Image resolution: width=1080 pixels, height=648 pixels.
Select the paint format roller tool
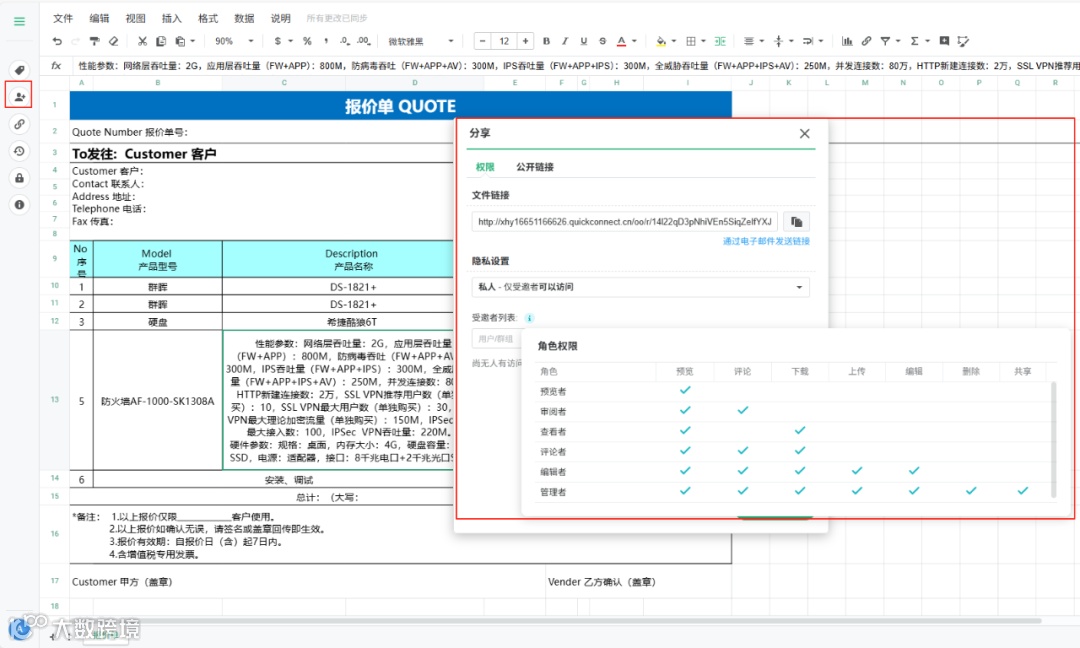(x=94, y=41)
